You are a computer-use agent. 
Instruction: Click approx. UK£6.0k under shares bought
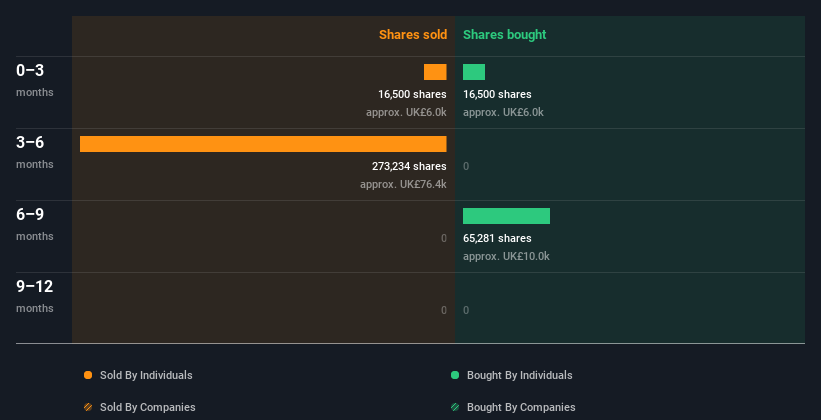click(504, 112)
